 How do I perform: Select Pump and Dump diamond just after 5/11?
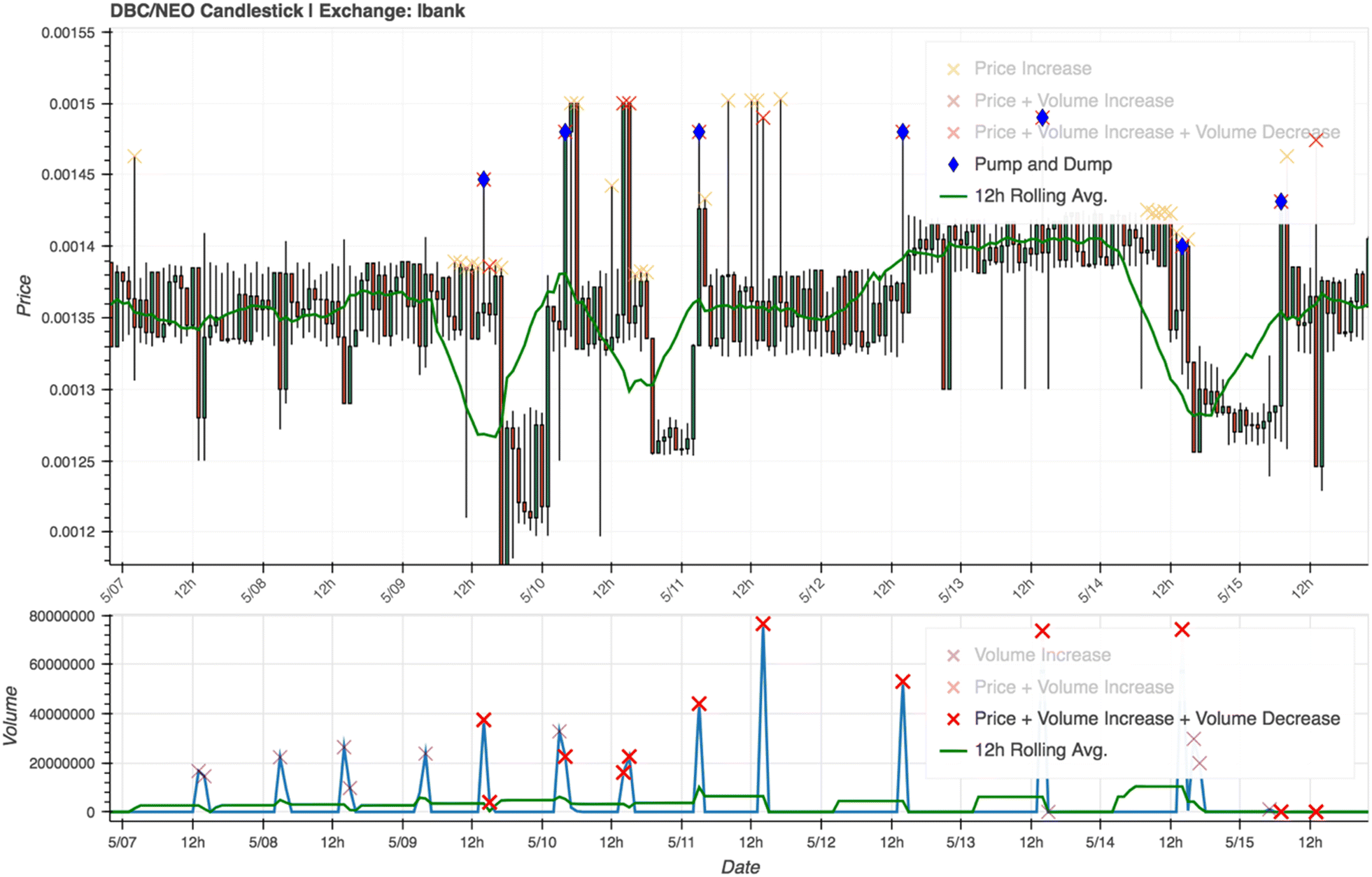point(699,131)
